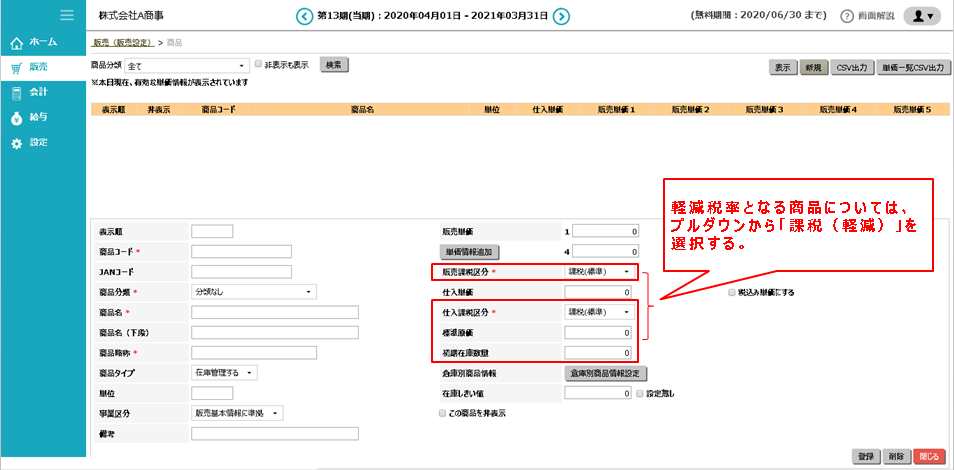Check 税込み単価にする option
The width and height of the screenshot is (954, 470).
click(732, 292)
